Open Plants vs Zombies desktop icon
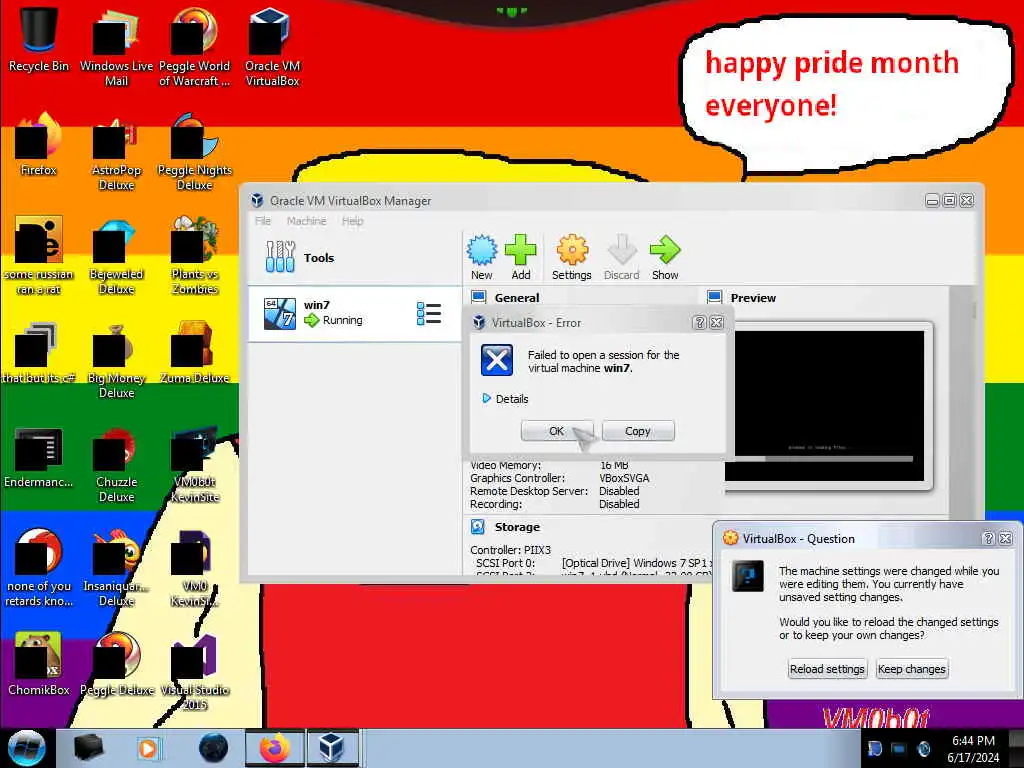The height and width of the screenshot is (768, 1024). (x=195, y=256)
